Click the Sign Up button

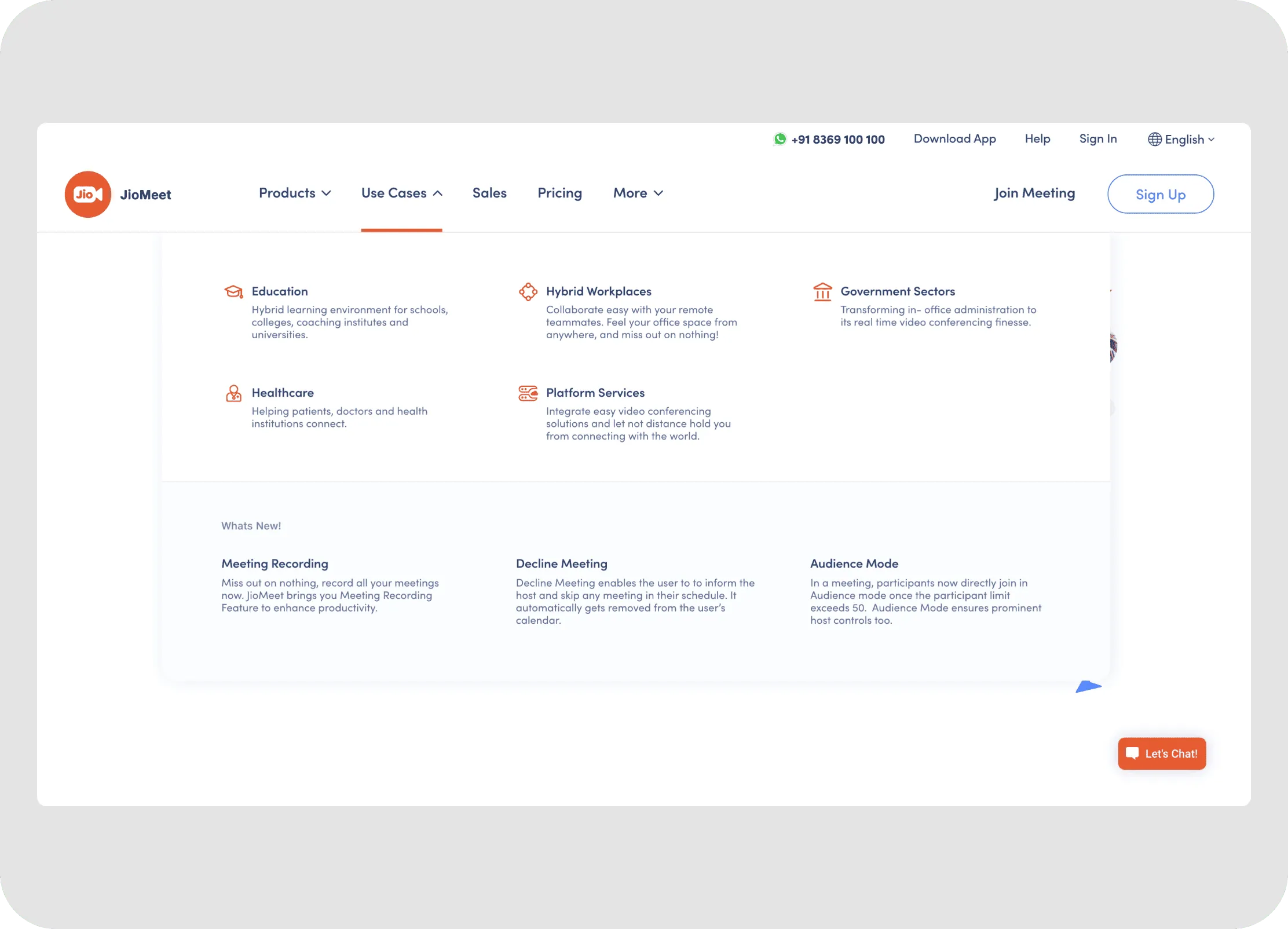pyautogui.click(x=1161, y=194)
